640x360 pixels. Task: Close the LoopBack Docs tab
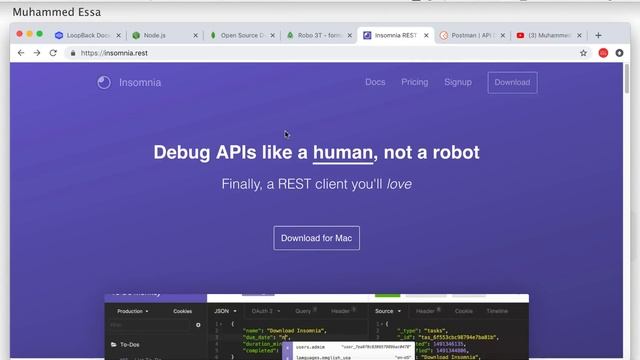(118, 36)
